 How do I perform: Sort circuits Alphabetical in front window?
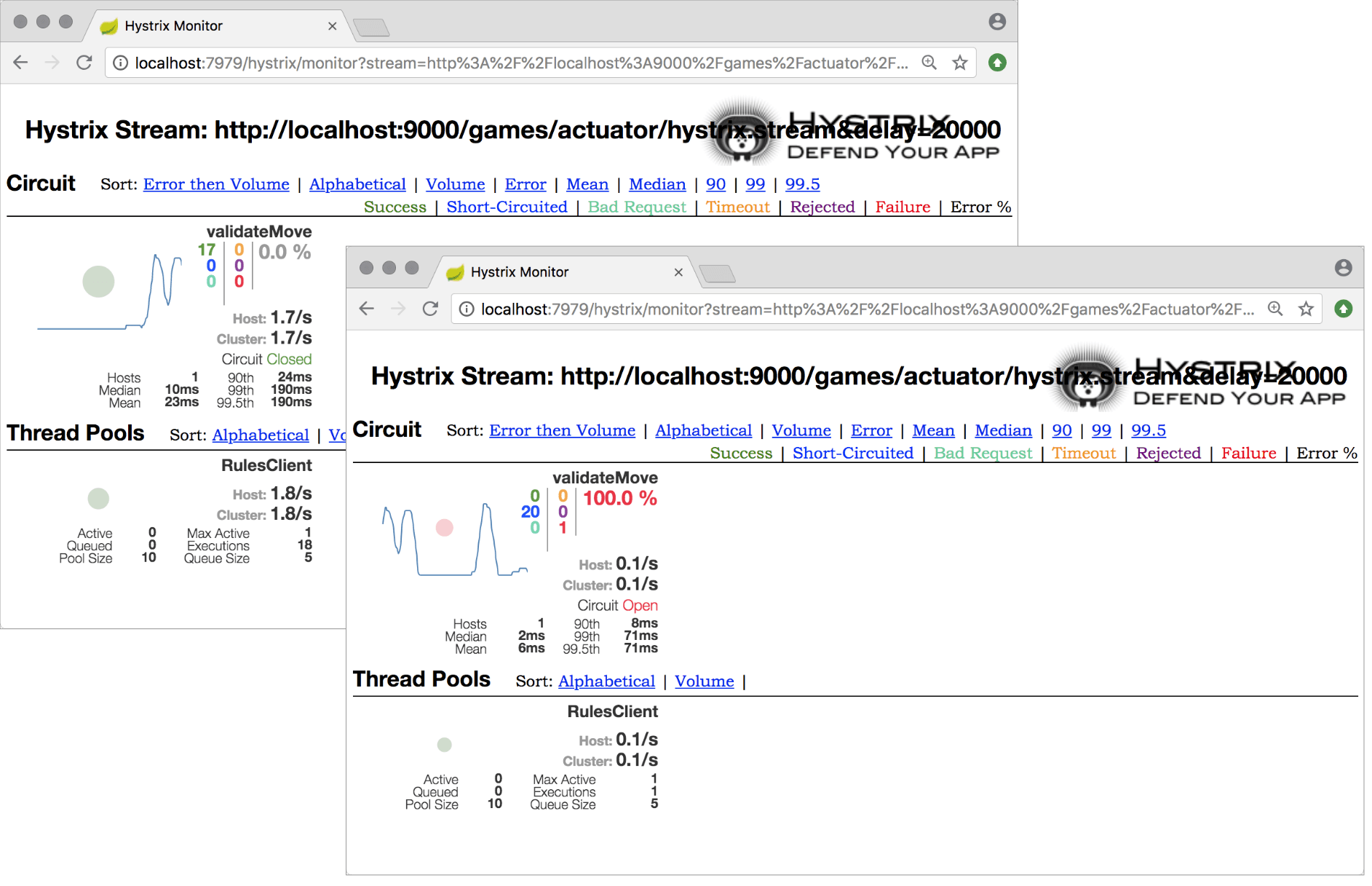tap(704, 430)
